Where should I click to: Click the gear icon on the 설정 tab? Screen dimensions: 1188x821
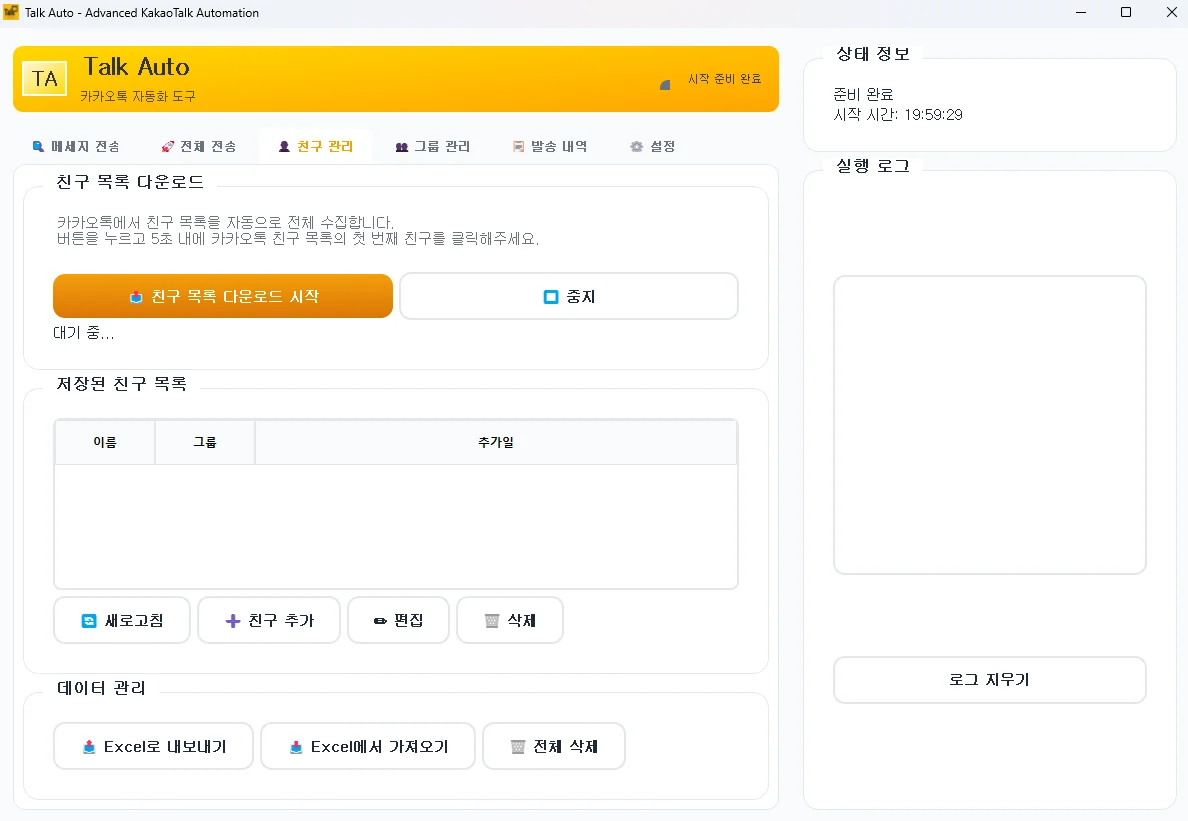tap(636, 146)
